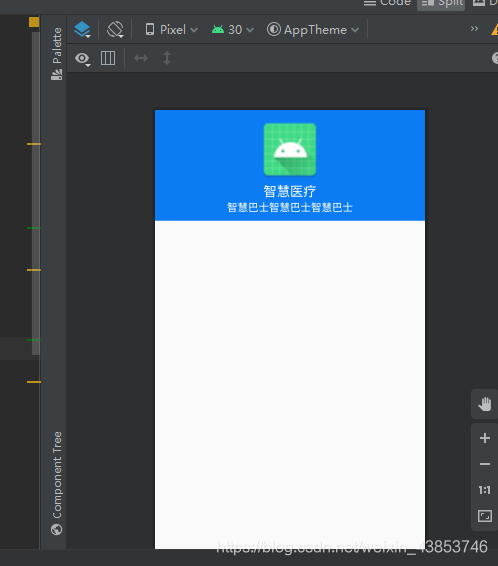Open the Design Surface layers selector

click(83, 30)
